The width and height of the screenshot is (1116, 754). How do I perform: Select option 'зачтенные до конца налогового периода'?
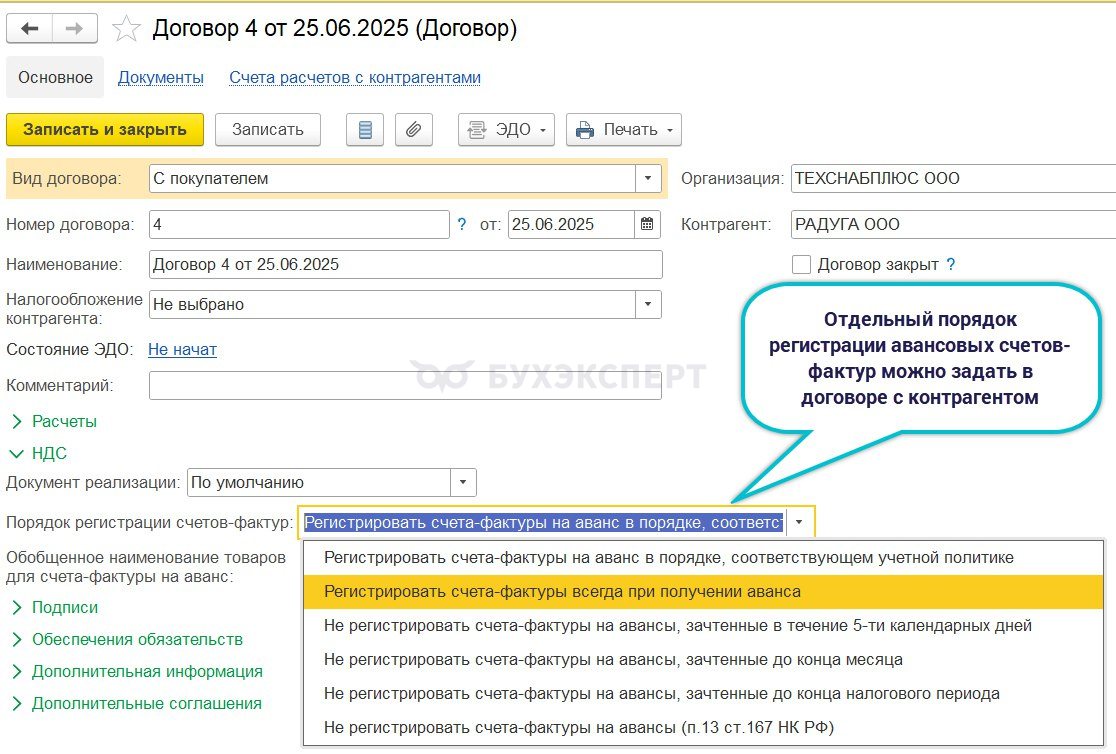pyautogui.click(x=703, y=693)
